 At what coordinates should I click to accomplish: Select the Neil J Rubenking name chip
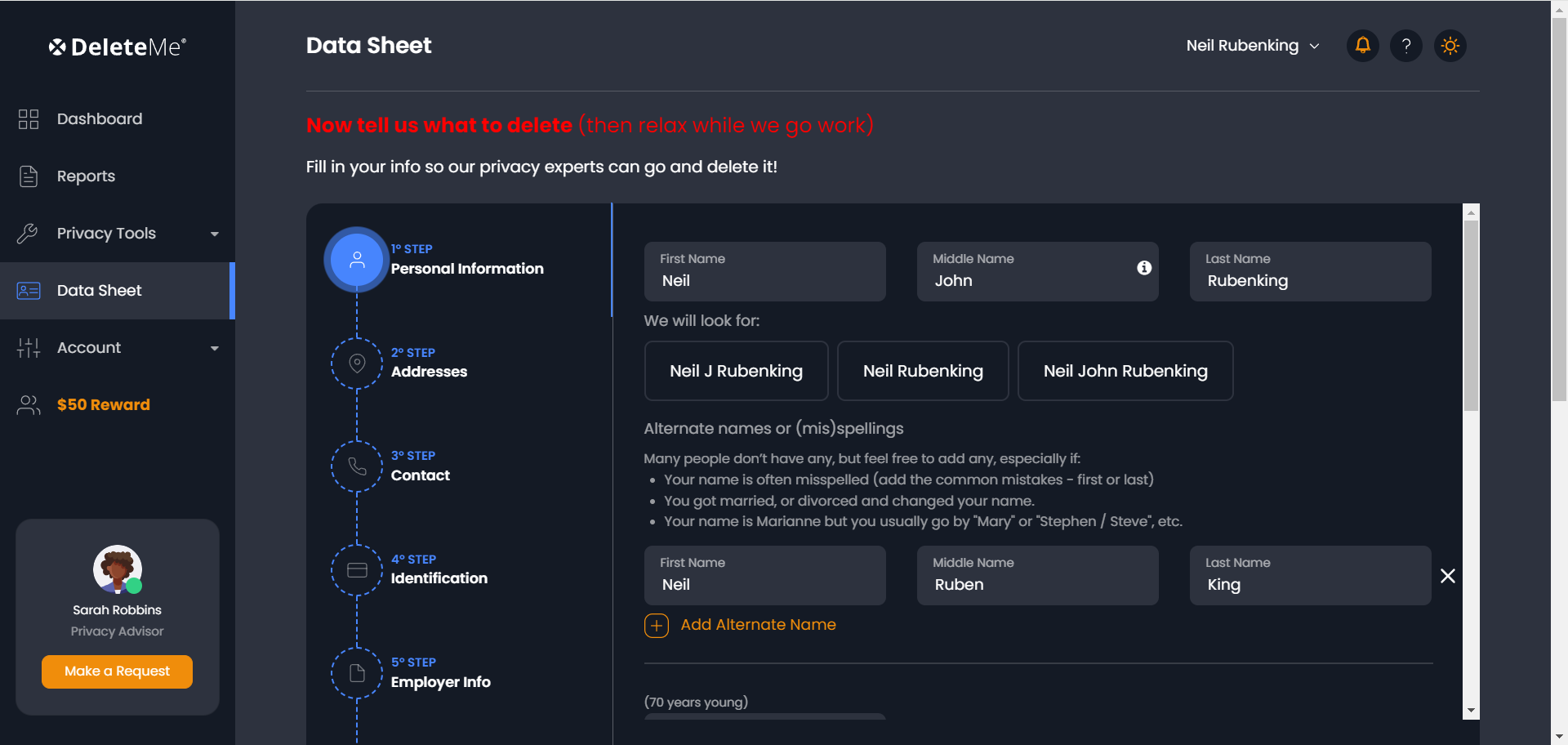(737, 371)
